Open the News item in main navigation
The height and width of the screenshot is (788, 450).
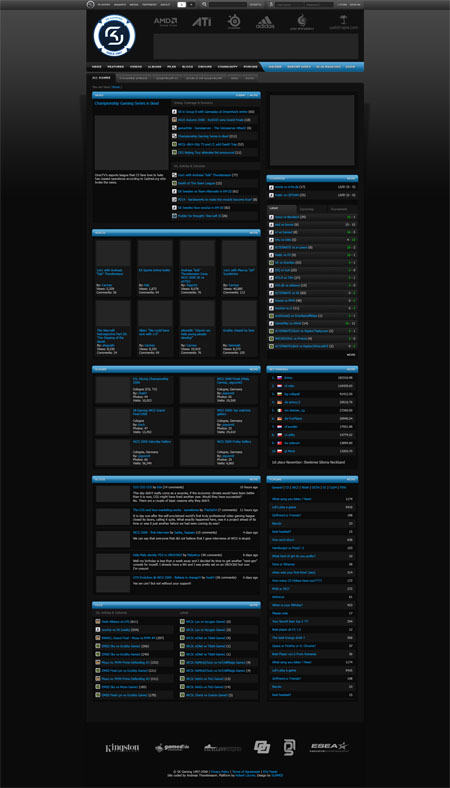point(96,66)
